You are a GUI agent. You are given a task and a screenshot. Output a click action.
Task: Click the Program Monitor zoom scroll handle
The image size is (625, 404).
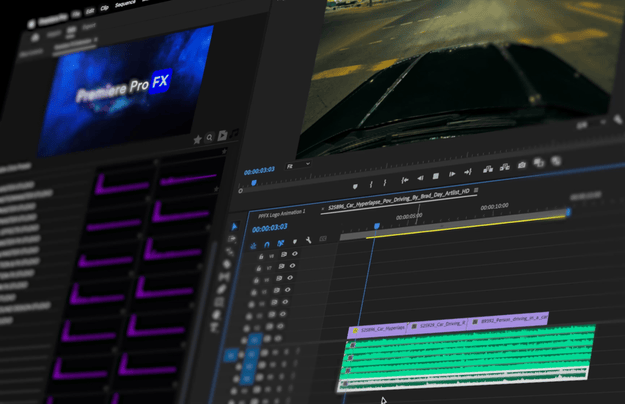pyautogui.click(x=240, y=191)
